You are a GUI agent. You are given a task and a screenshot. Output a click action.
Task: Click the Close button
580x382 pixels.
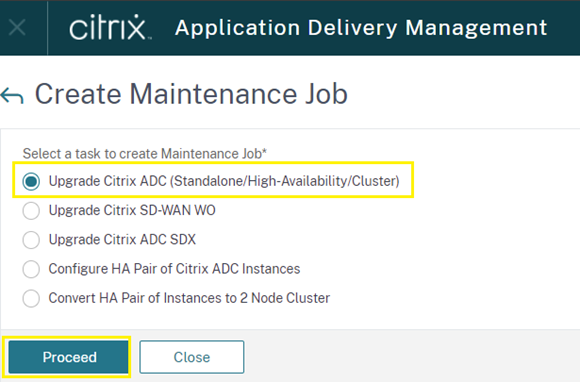coord(192,357)
